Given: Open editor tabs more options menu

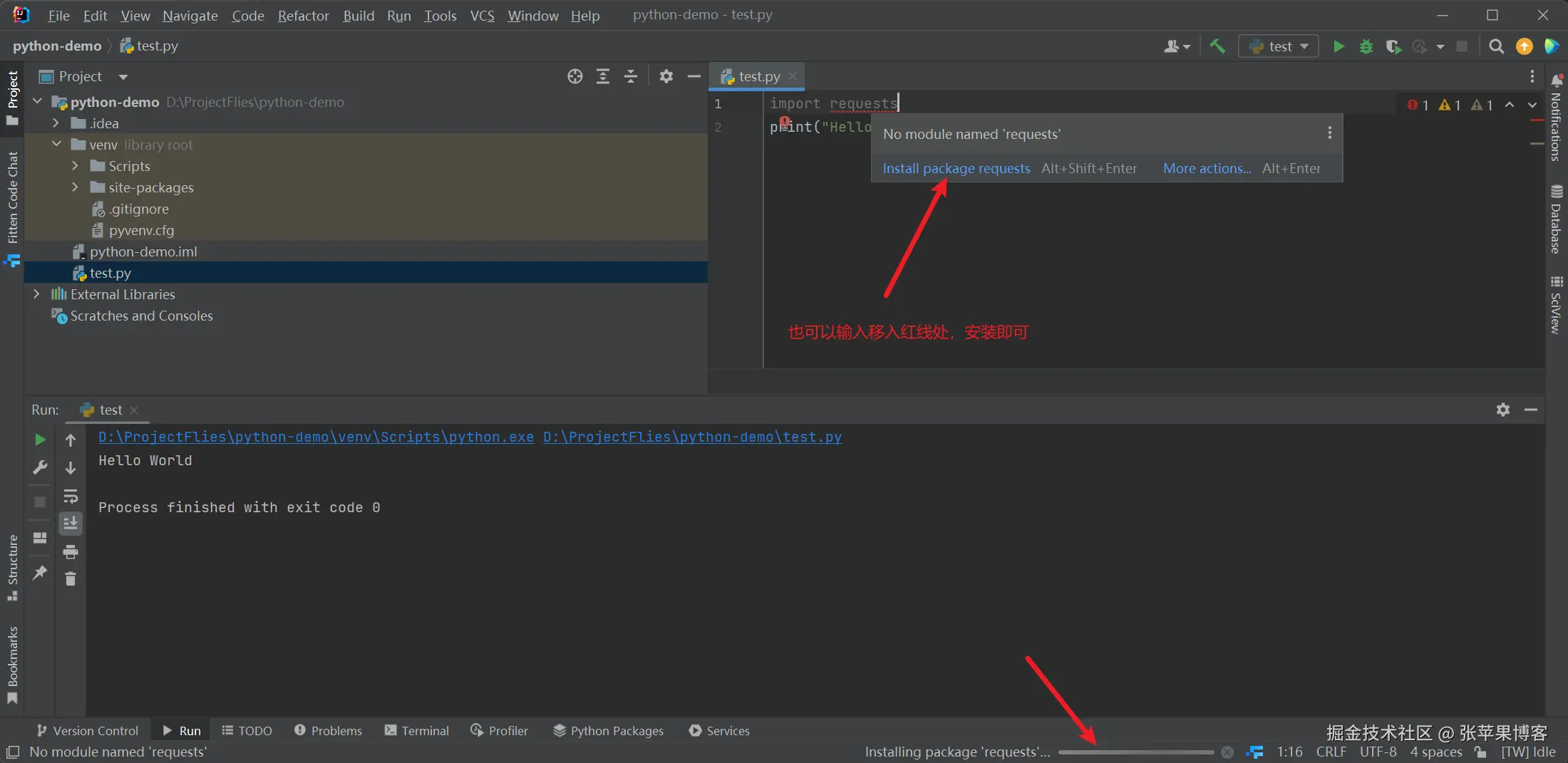Looking at the screenshot, I should point(1532,76).
